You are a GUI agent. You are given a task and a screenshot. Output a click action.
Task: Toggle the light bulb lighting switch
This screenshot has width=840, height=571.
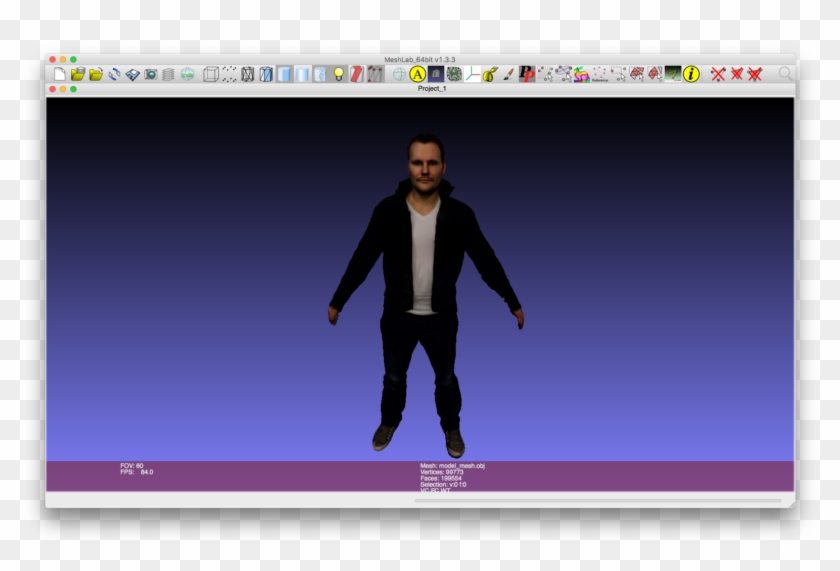[x=339, y=74]
